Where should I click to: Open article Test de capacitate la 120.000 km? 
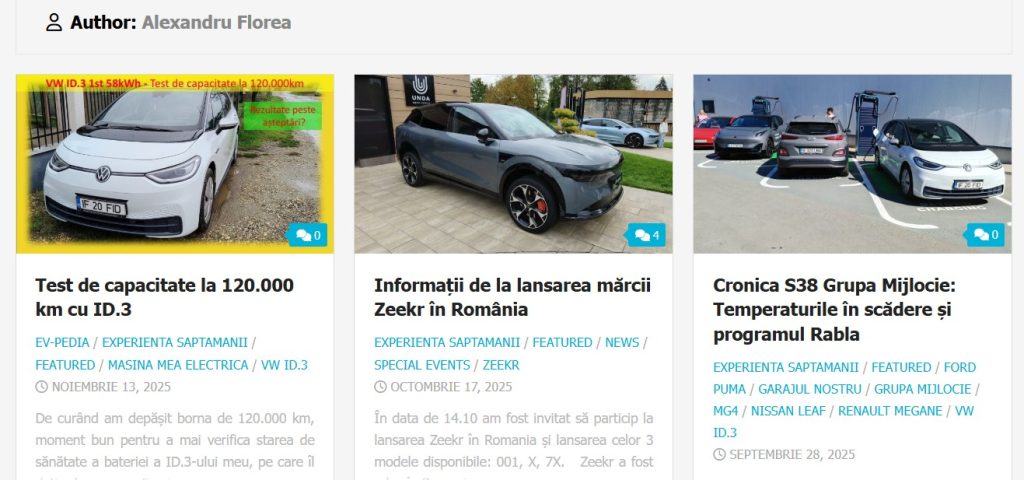click(x=165, y=297)
